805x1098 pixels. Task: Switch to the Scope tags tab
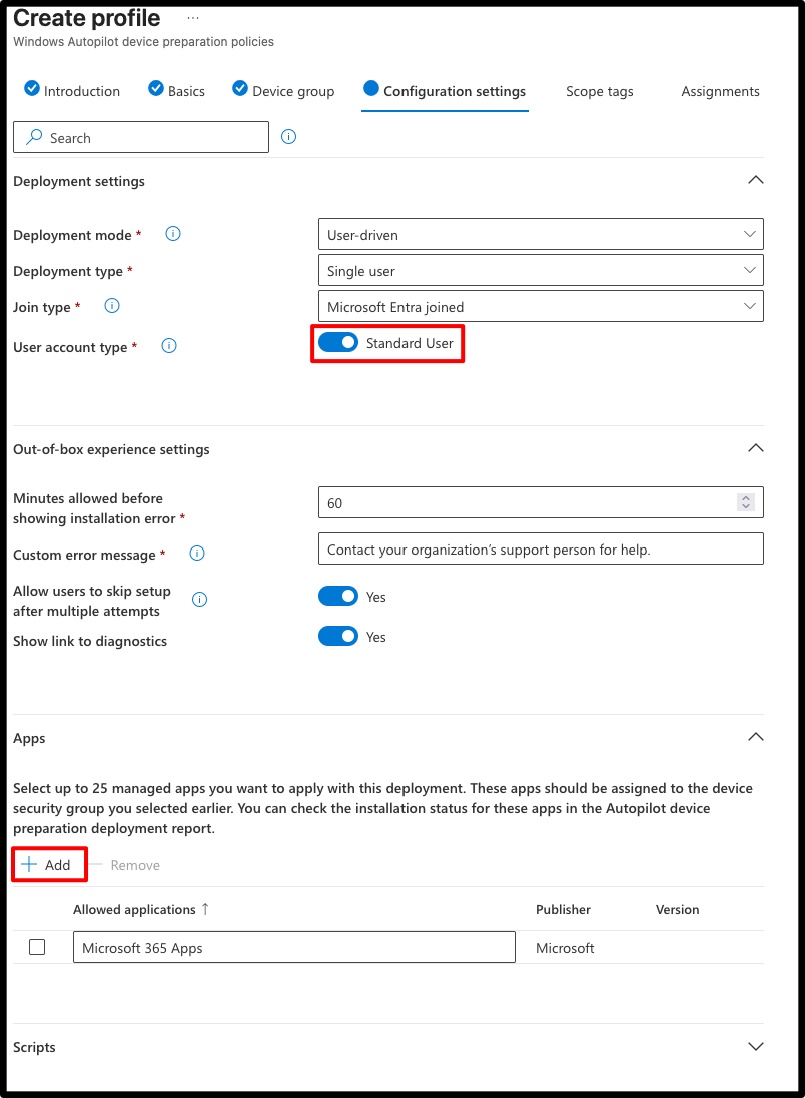pos(600,92)
